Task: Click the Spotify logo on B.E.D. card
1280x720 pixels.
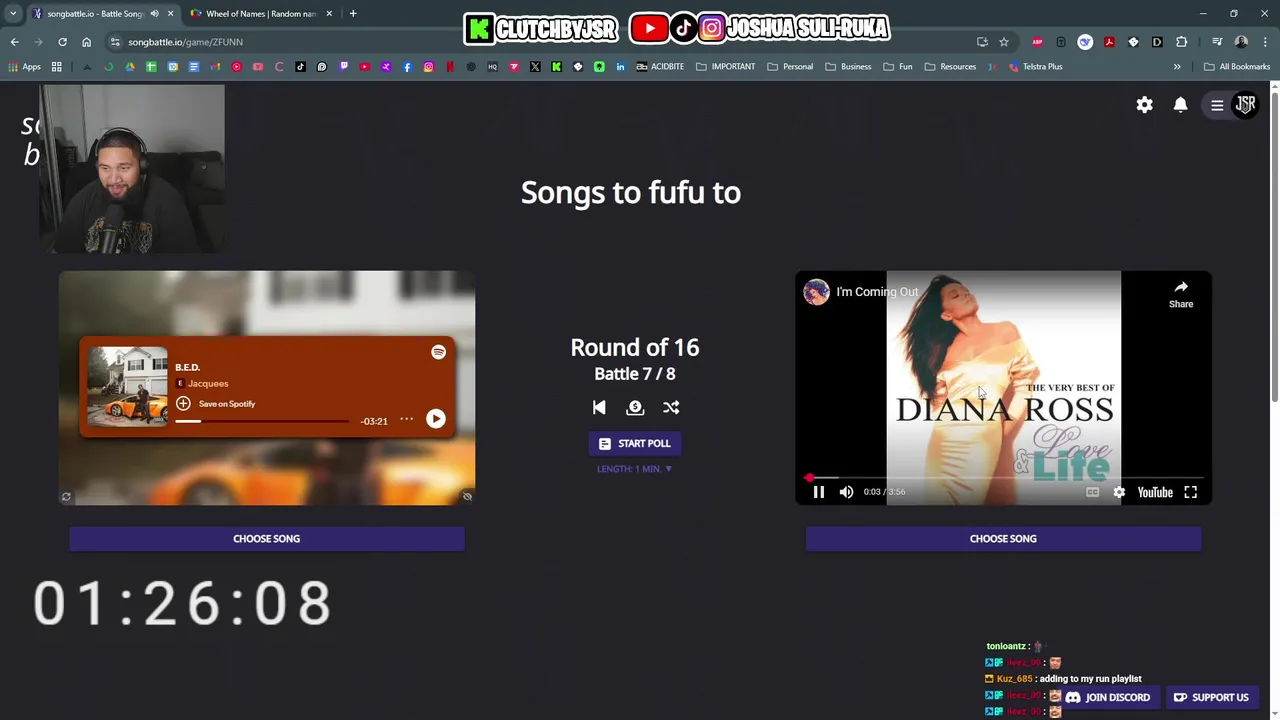Action: 438,352
